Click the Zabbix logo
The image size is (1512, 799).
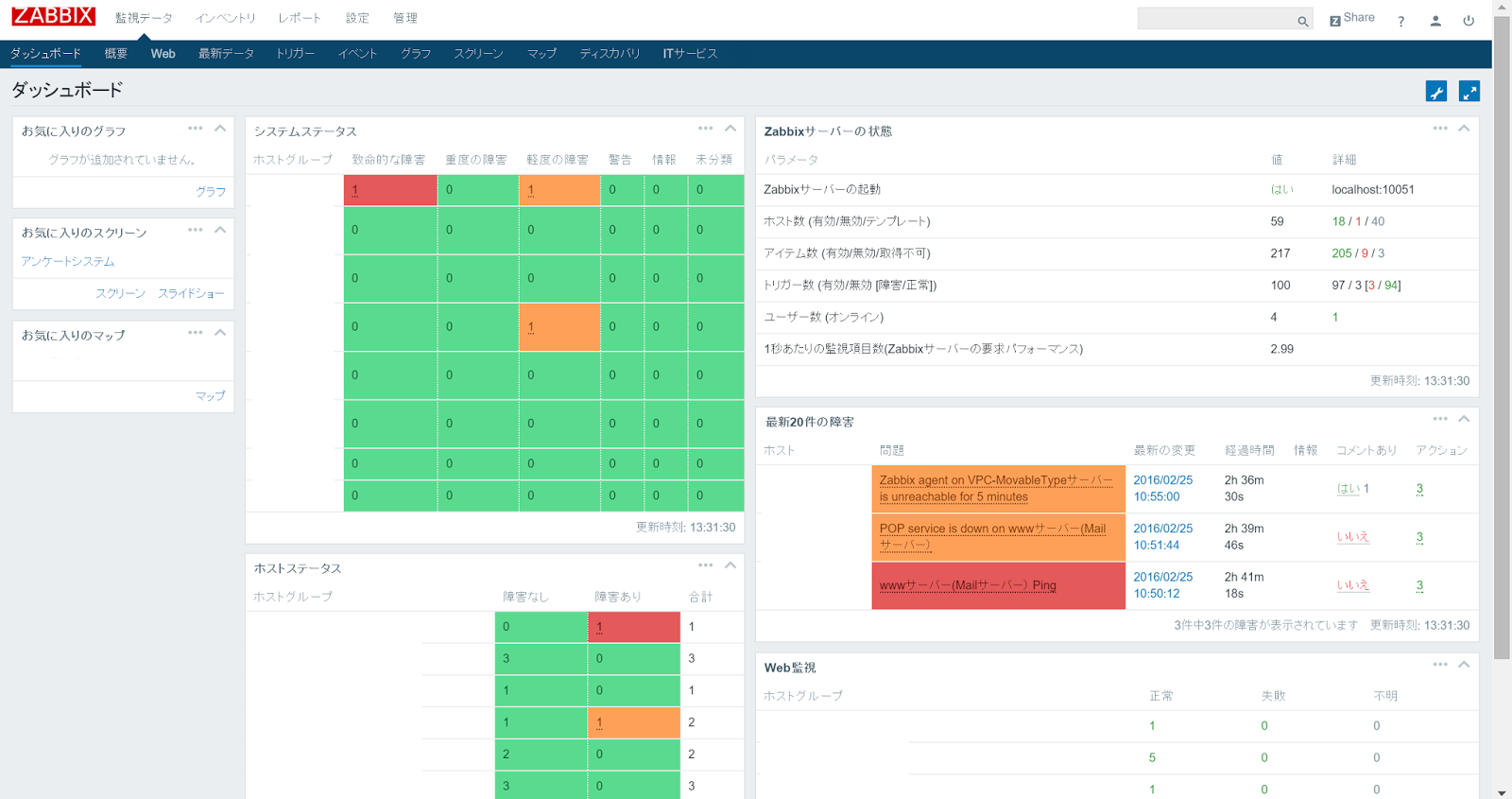pyautogui.click(x=53, y=16)
